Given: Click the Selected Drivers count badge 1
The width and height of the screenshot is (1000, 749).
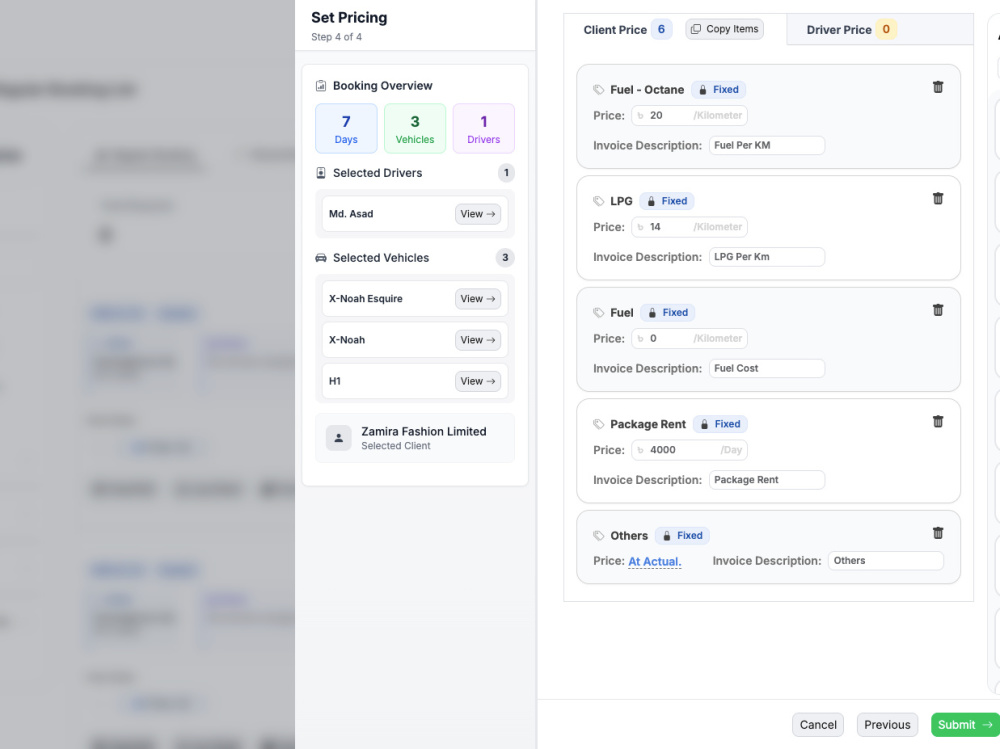Looking at the screenshot, I should click(x=506, y=173).
